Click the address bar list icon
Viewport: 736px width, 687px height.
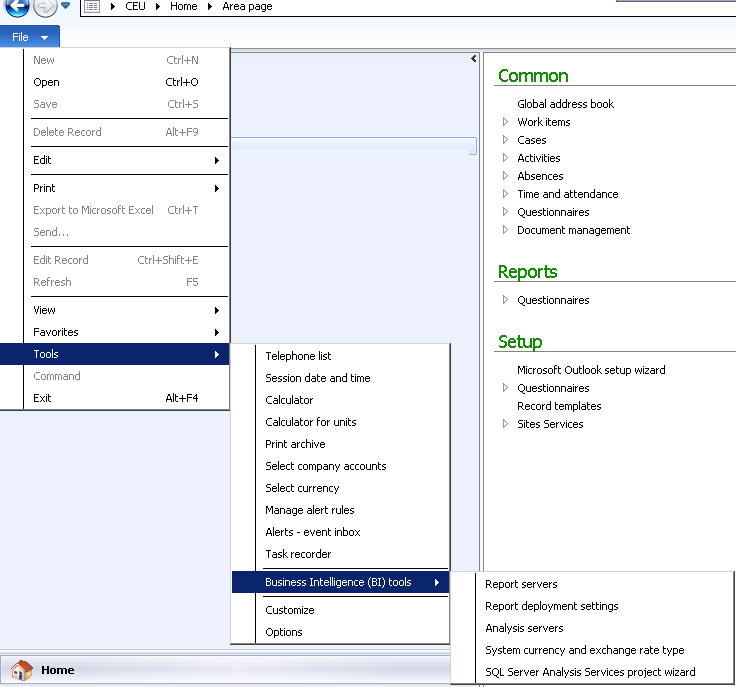pos(92,7)
